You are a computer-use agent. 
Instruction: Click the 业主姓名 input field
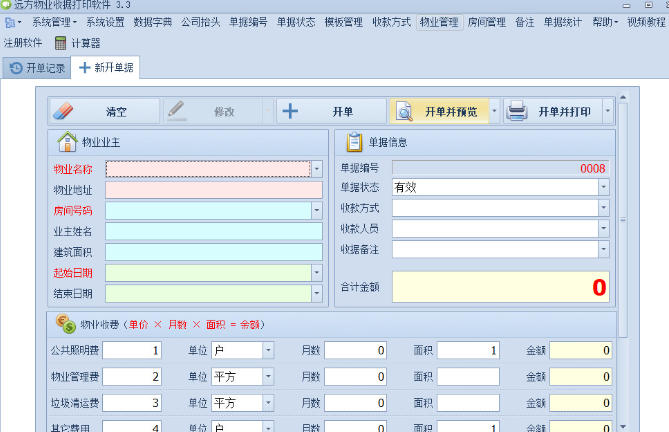(214, 231)
